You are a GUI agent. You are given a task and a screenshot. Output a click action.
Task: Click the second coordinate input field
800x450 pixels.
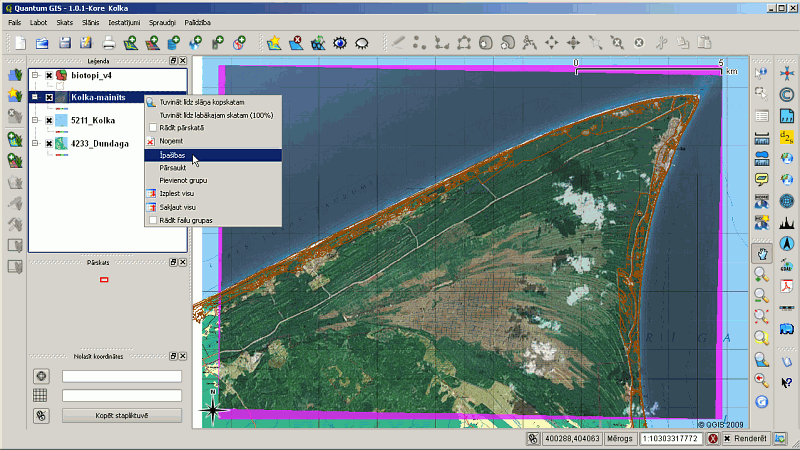click(122, 395)
